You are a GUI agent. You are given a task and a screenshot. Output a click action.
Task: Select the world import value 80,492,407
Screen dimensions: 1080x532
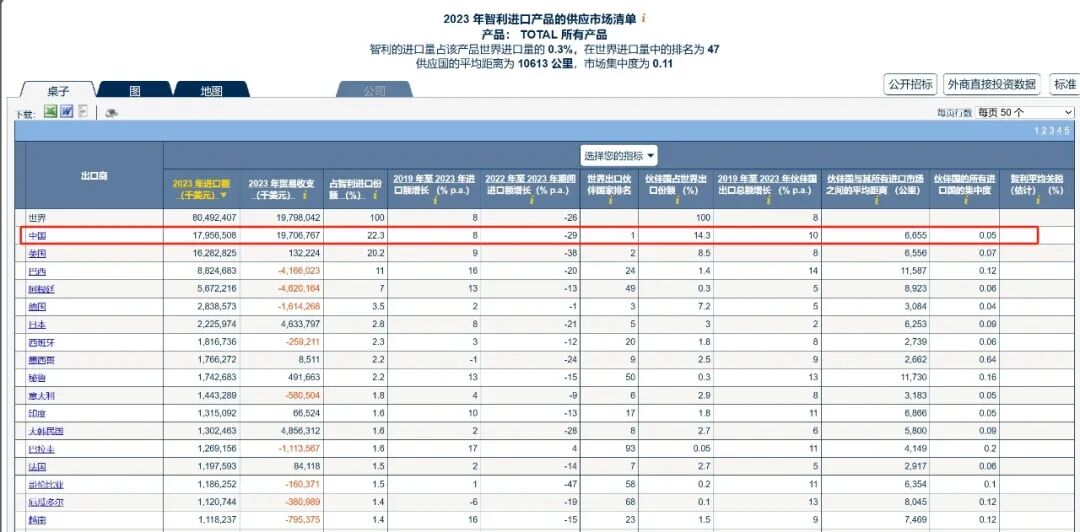pos(213,218)
